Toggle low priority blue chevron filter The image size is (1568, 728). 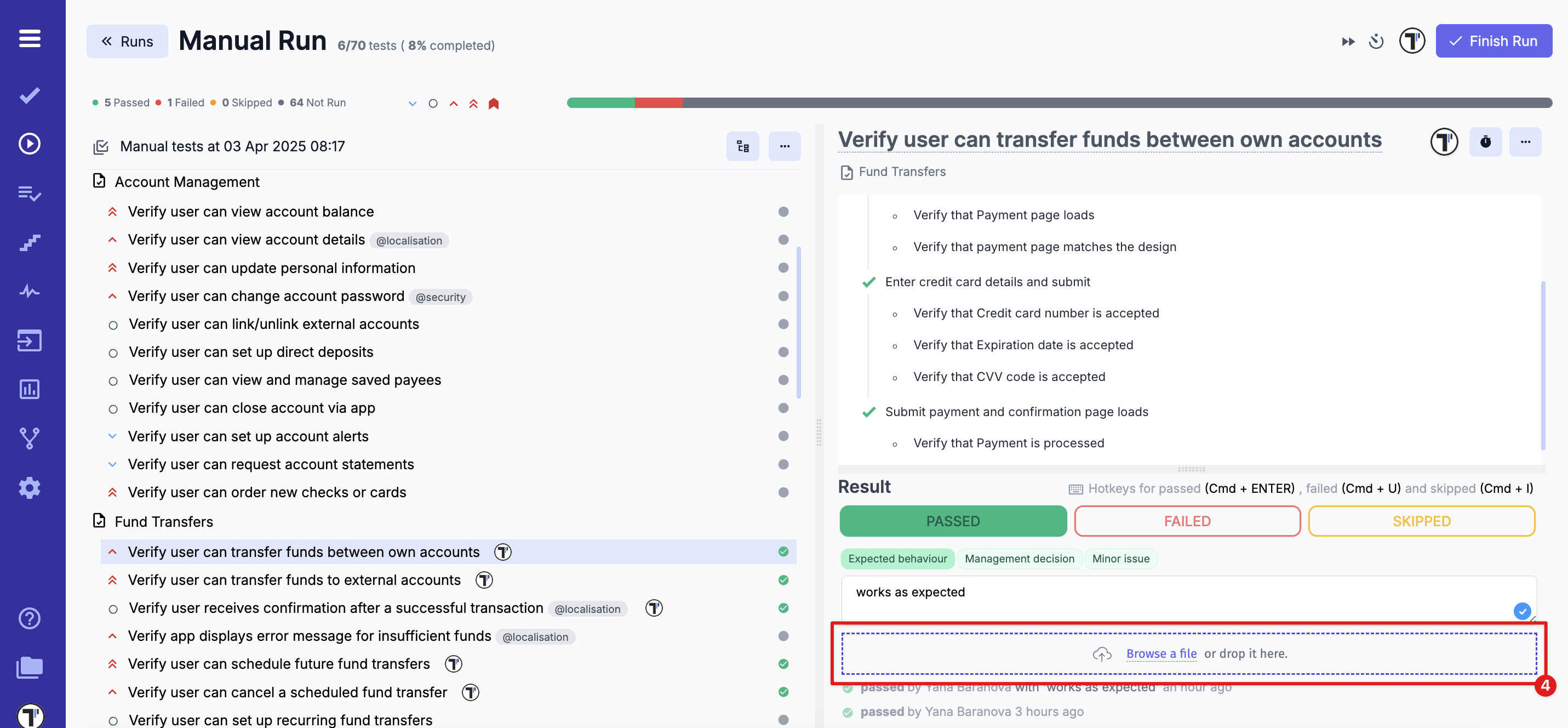412,104
